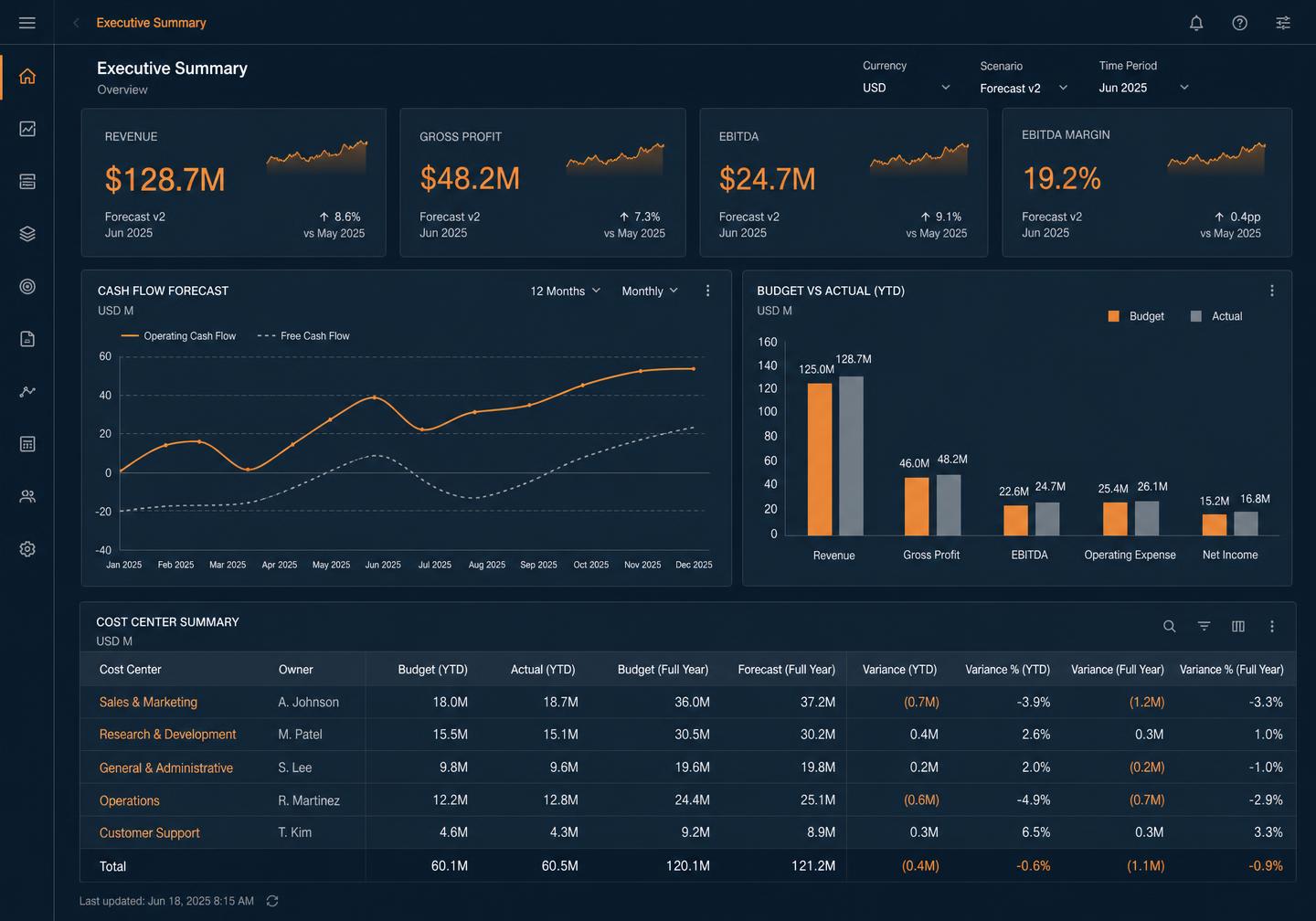Open the Scenario Forecast v2 dropdown
This screenshot has width=1316, height=921.
(1024, 89)
